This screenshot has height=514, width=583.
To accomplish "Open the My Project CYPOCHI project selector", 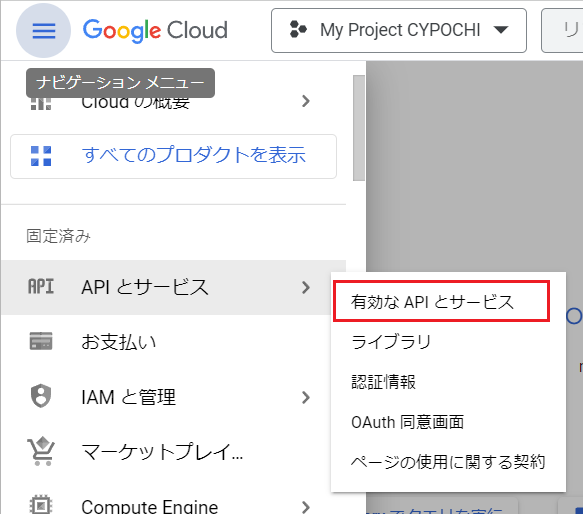I will pos(399,30).
